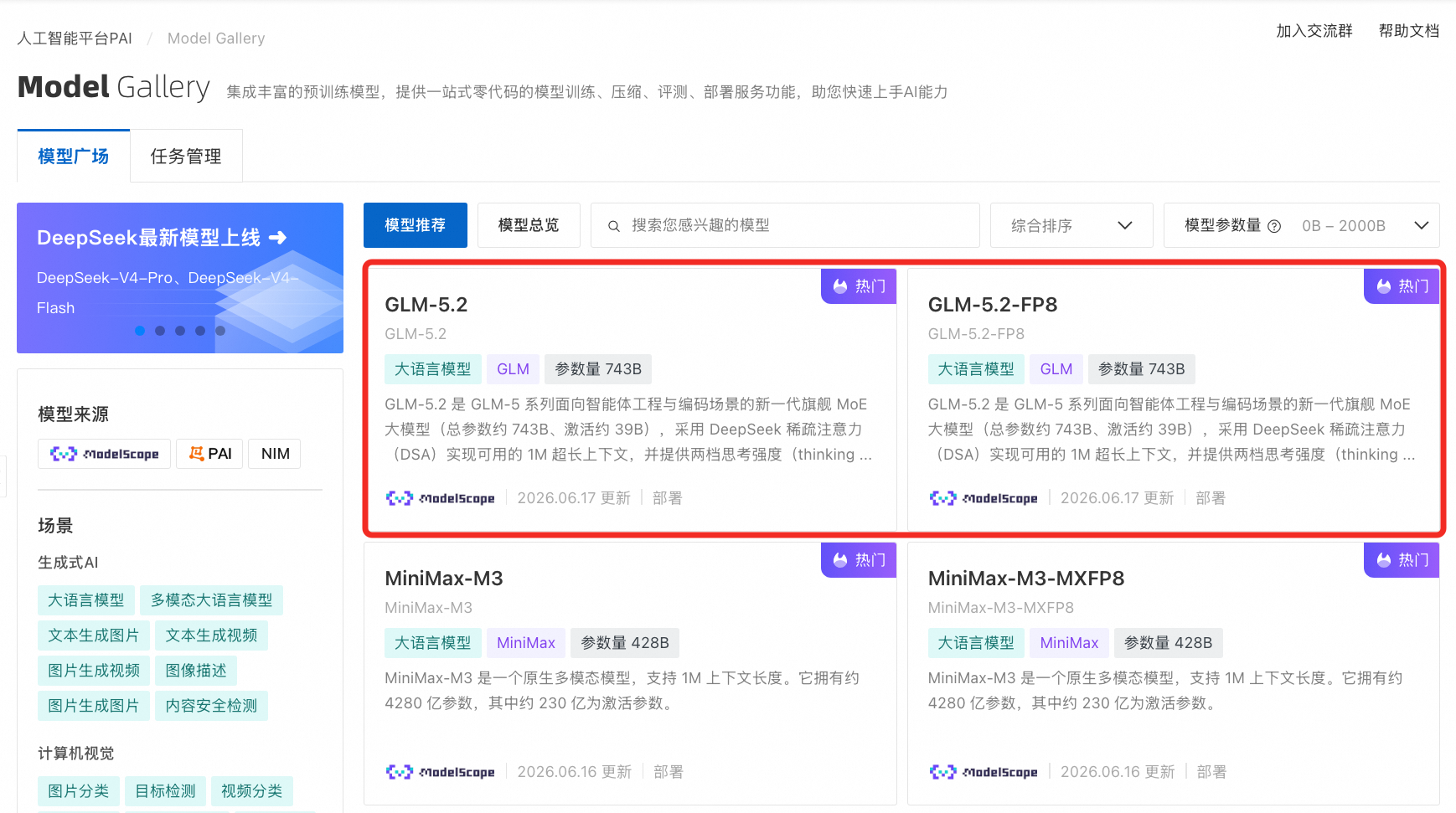The width and height of the screenshot is (1456, 813).
Task: Click the ModelScope logo on MiniMax-M3 card
Action: [440, 772]
